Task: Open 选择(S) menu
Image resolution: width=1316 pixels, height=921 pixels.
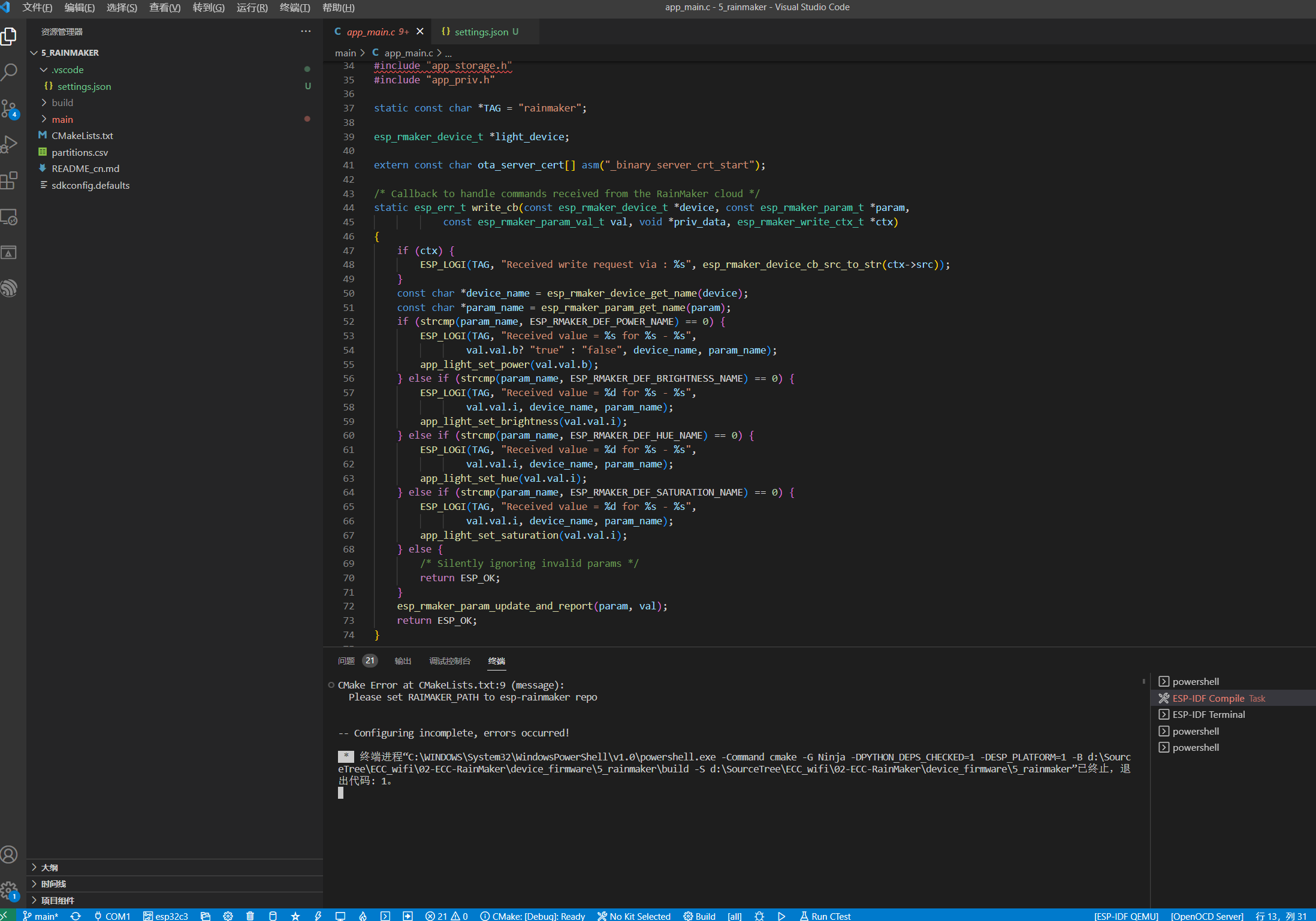Action: [122, 7]
